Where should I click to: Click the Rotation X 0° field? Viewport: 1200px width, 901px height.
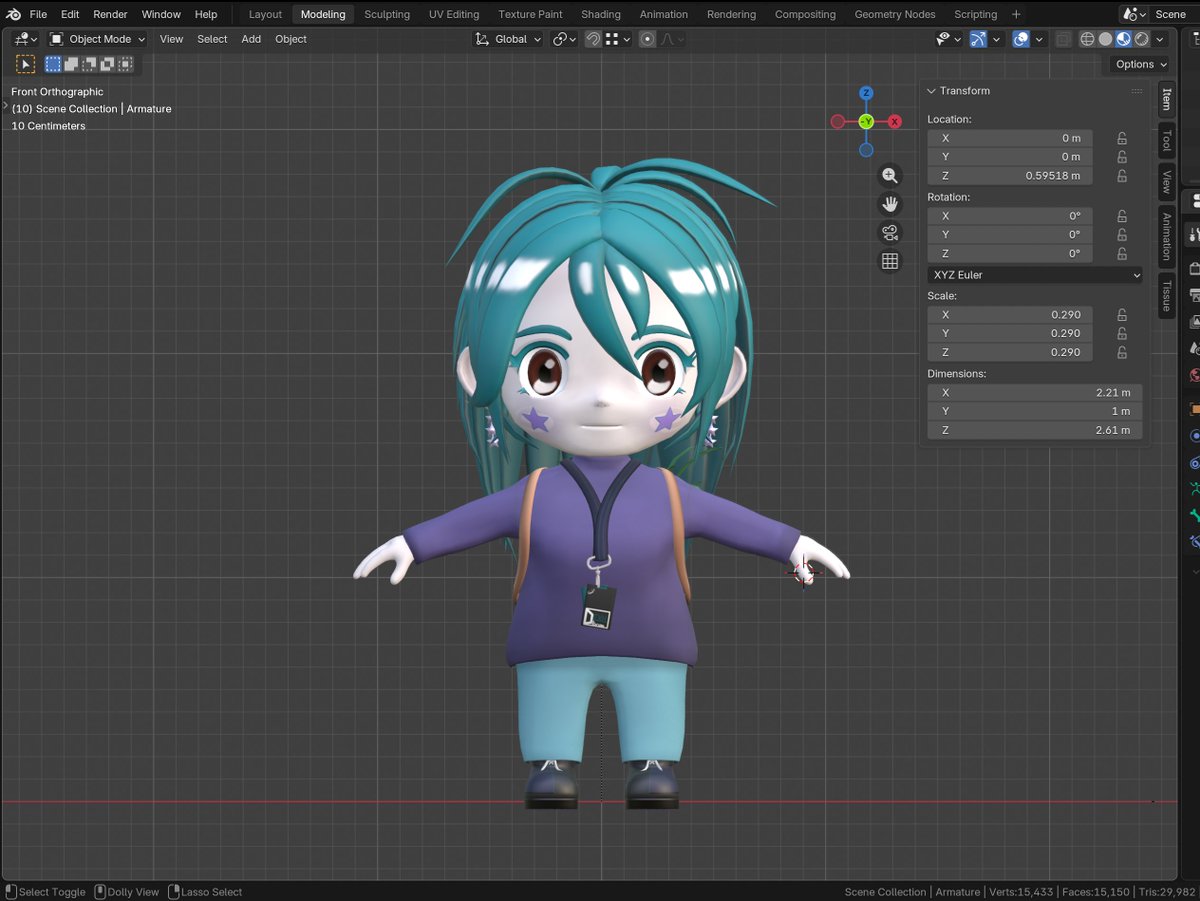[1010, 216]
